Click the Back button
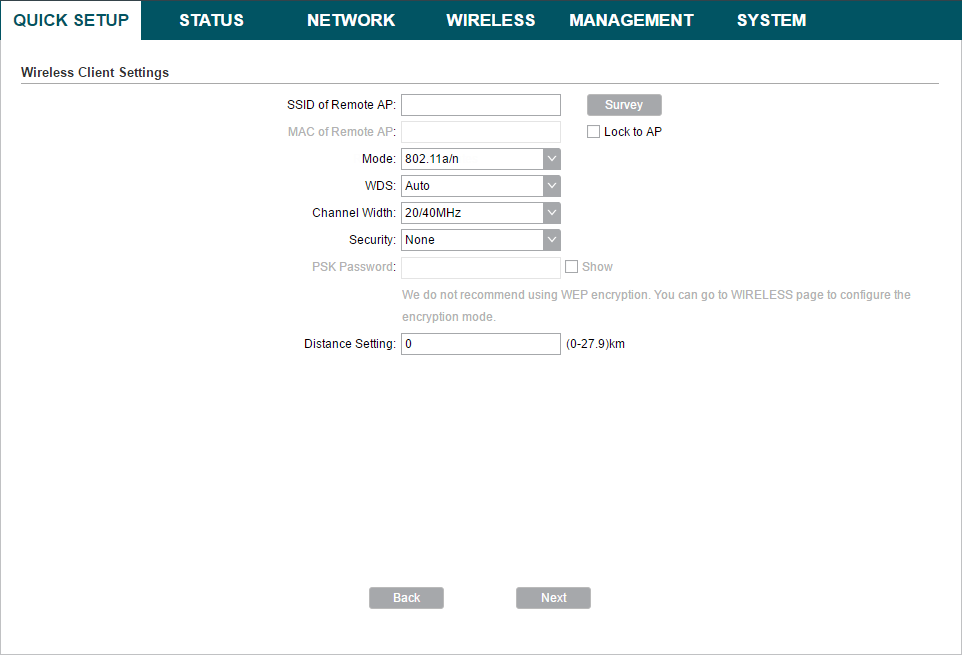 click(406, 597)
